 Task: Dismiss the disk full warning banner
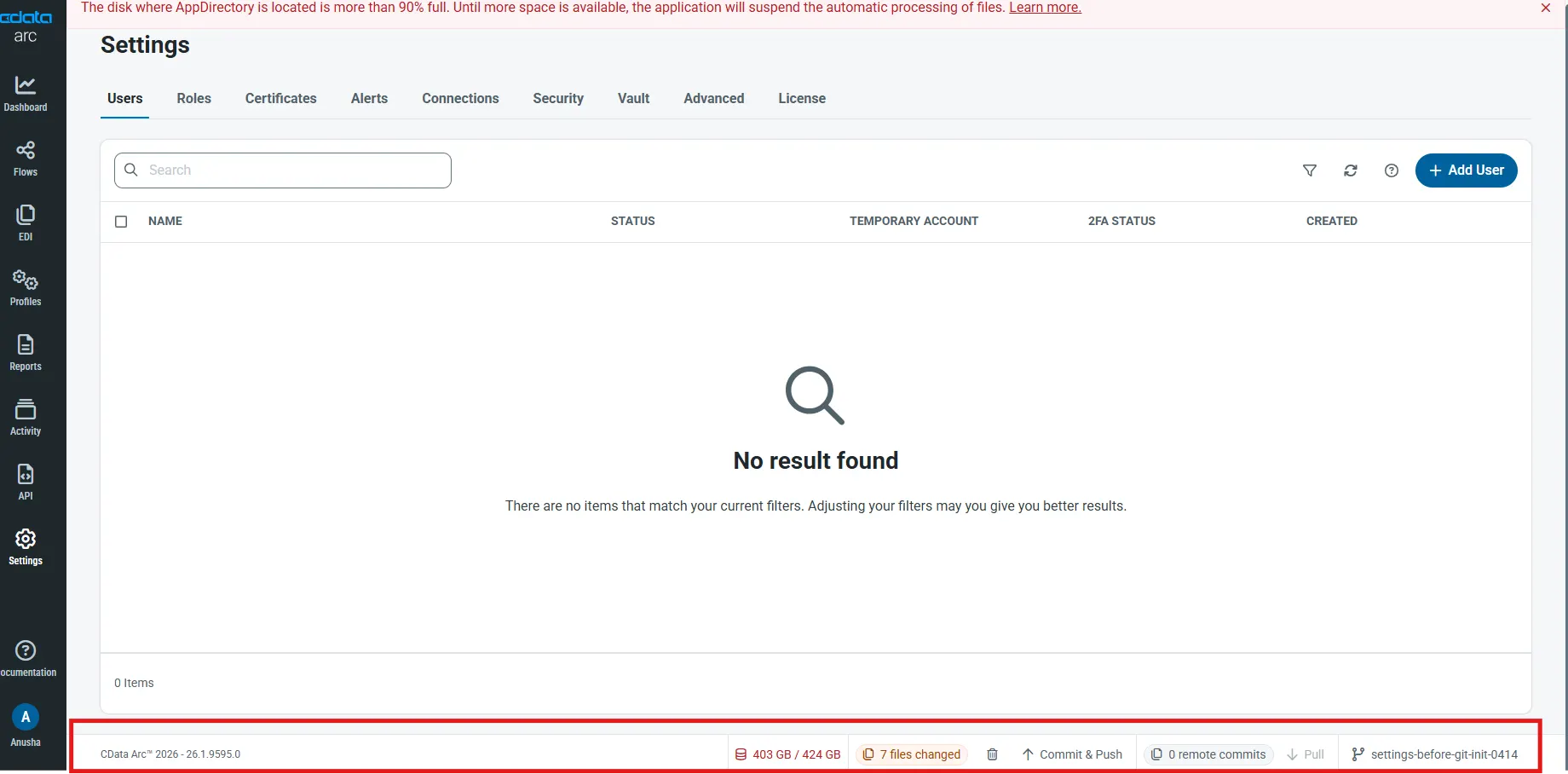pos(1546,8)
